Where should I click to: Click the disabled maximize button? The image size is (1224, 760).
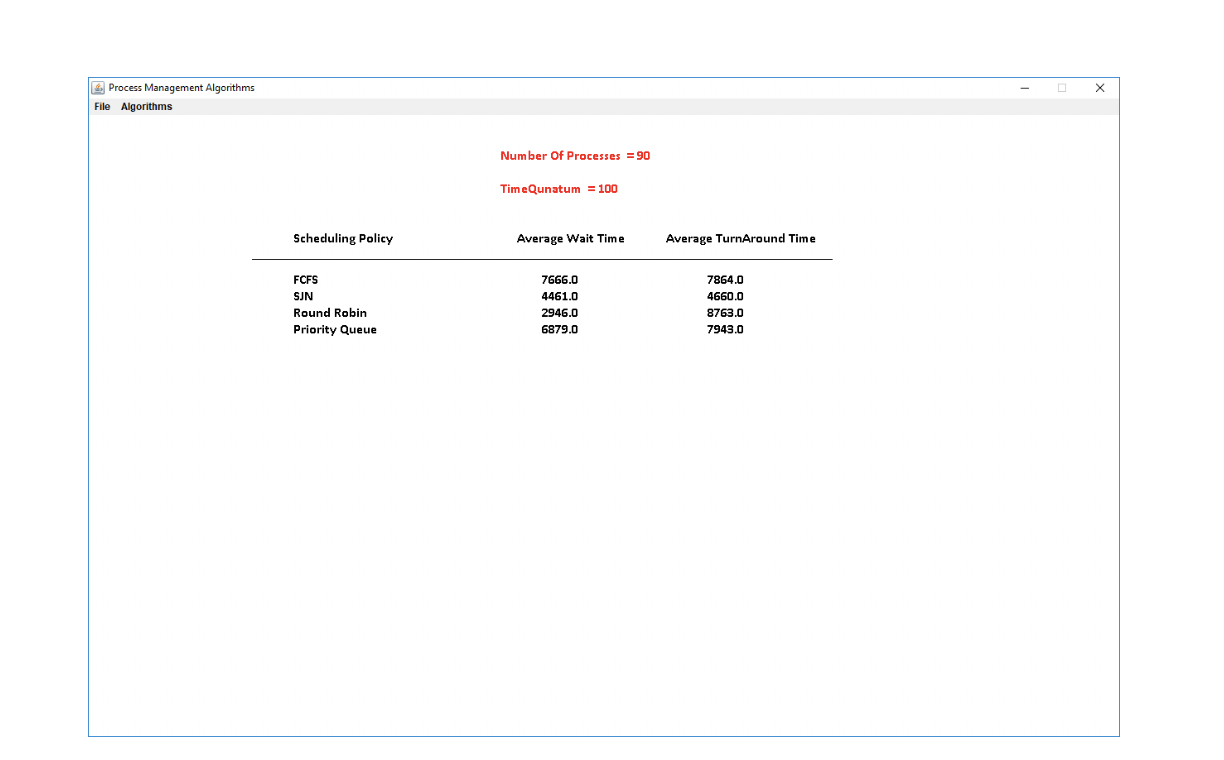[x=1062, y=88]
